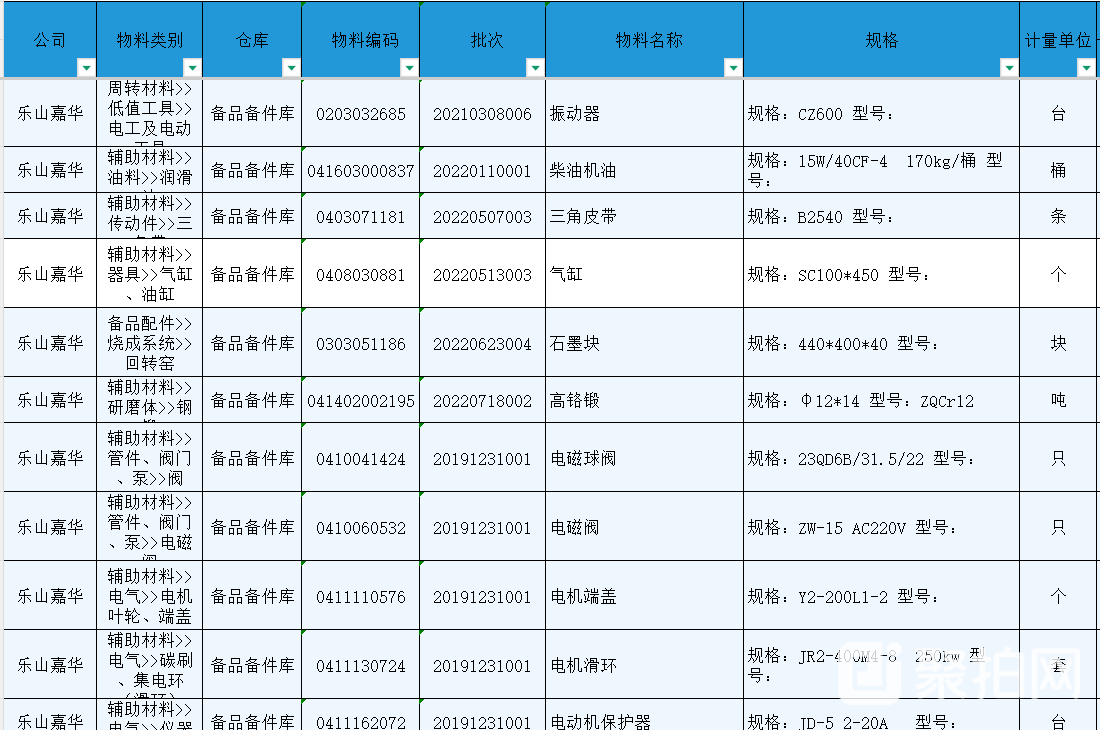Select the 石墨块 cell
The image size is (1100, 730).
pyautogui.click(x=644, y=343)
